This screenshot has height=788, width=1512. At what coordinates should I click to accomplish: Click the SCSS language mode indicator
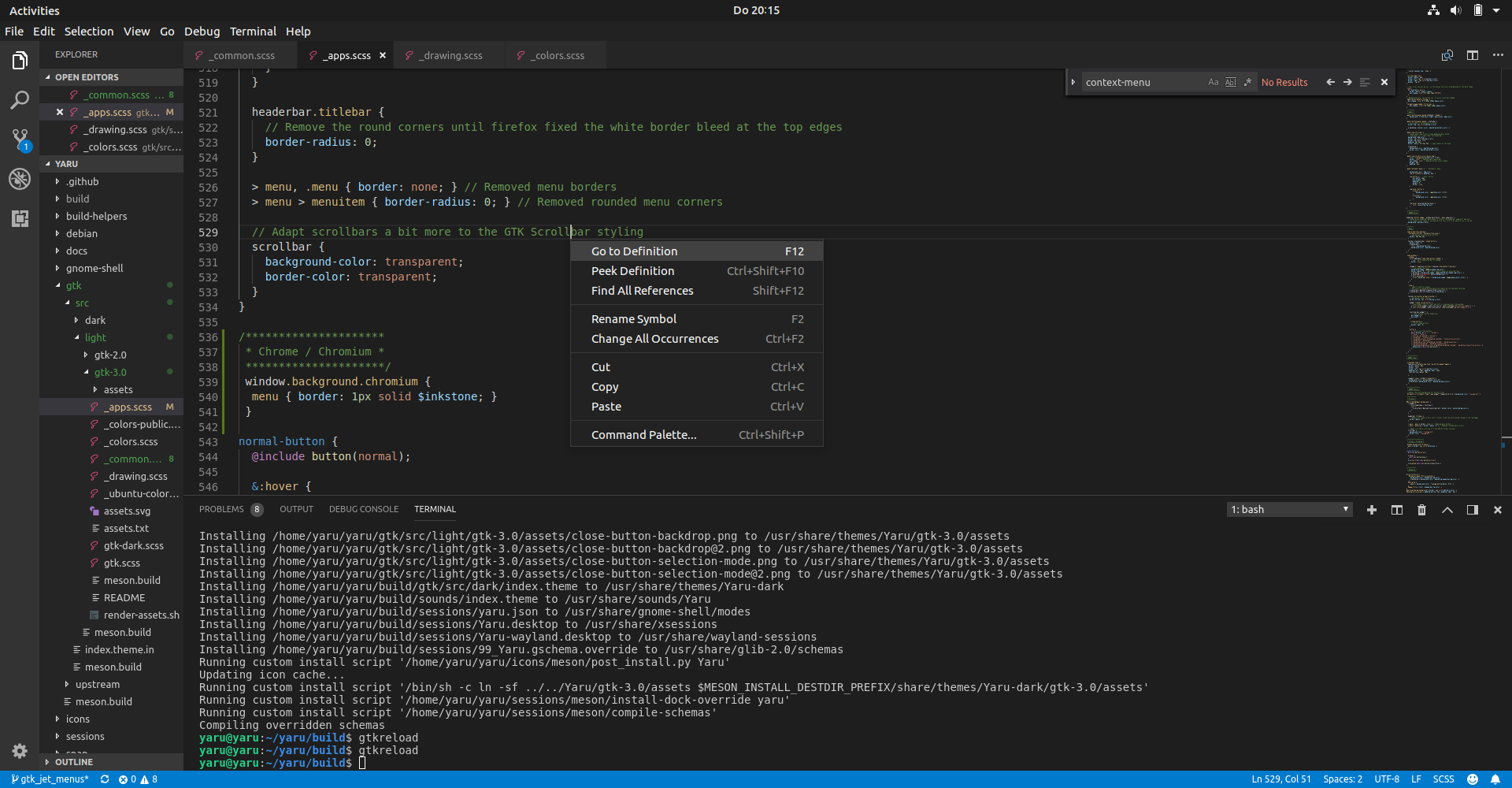[x=1443, y=779]
